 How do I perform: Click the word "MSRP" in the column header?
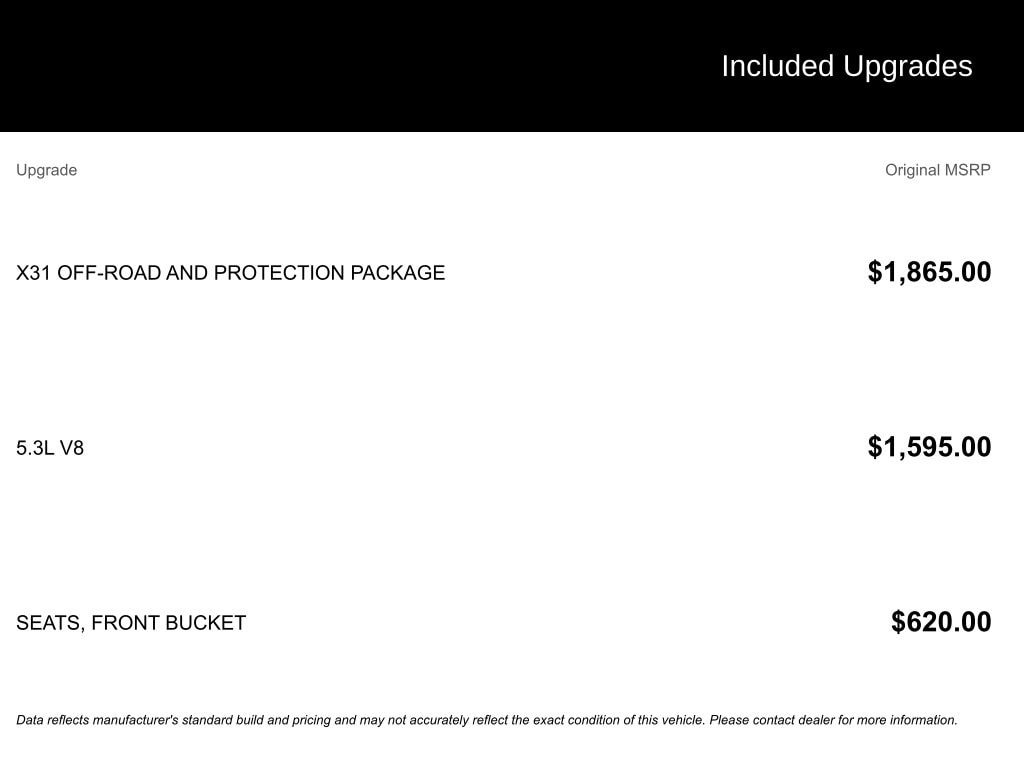coord(967,170)
